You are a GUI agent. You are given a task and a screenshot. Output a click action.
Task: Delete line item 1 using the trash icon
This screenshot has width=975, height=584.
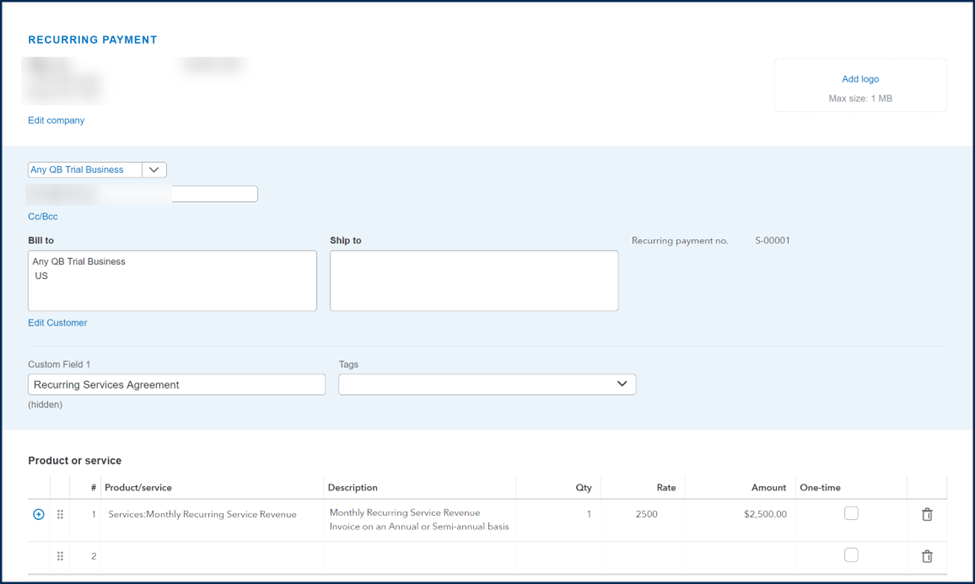tap(927, 514)
